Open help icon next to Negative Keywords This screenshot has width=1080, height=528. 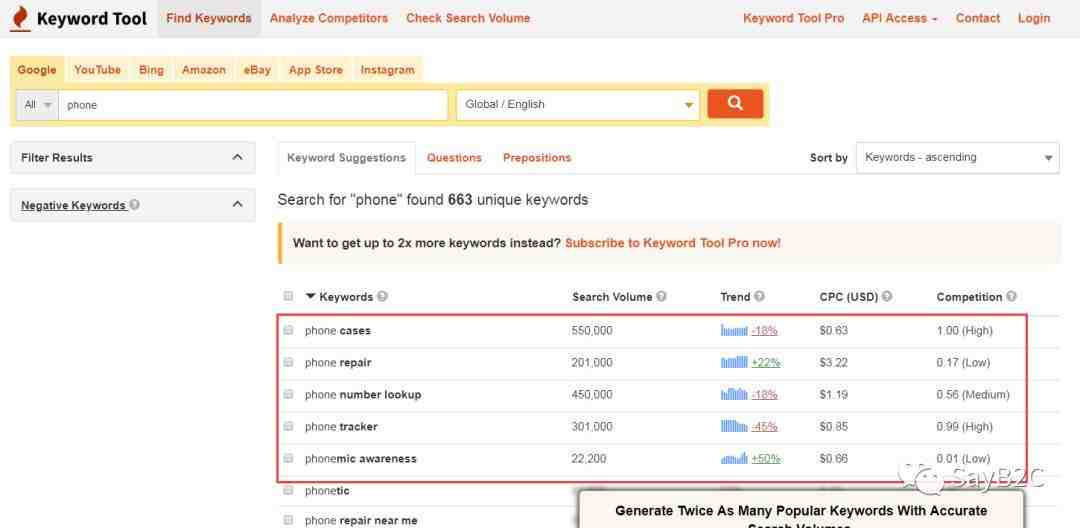[x=135, y=204]
